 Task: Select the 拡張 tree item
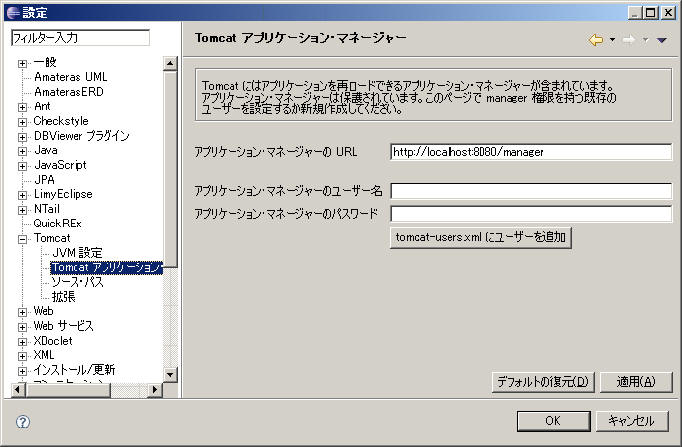[63, 296]
